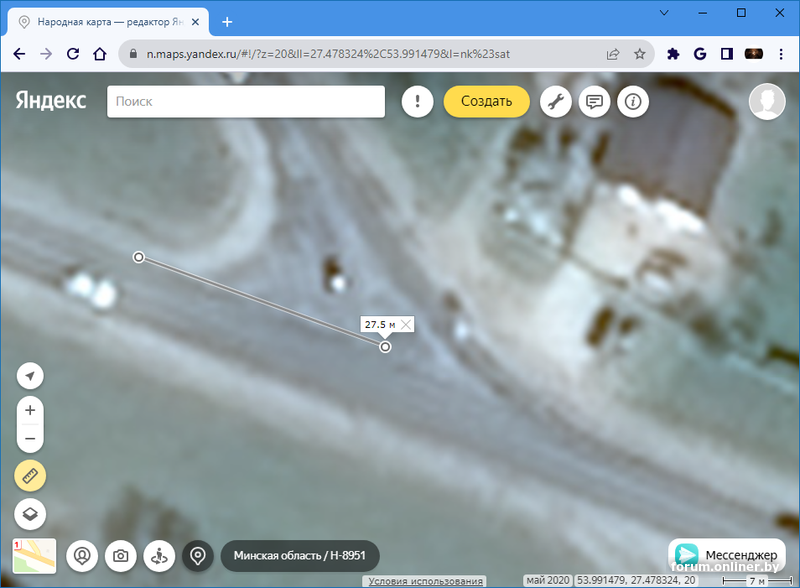Remove the 27.5 м measurement with X

tap(406, 325)
